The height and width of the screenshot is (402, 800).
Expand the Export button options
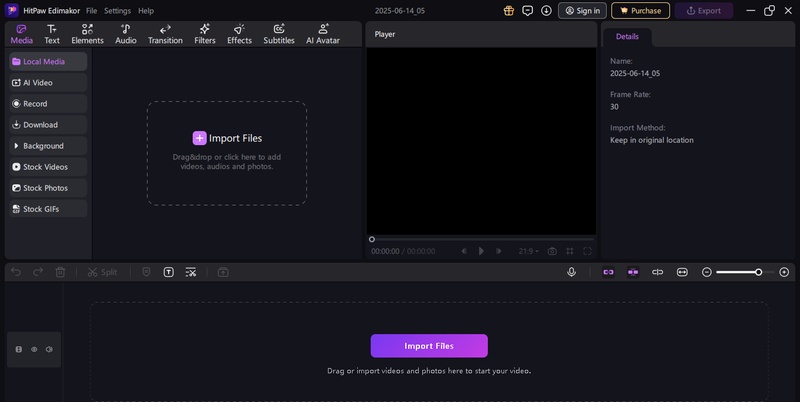(x=703, y=10)
